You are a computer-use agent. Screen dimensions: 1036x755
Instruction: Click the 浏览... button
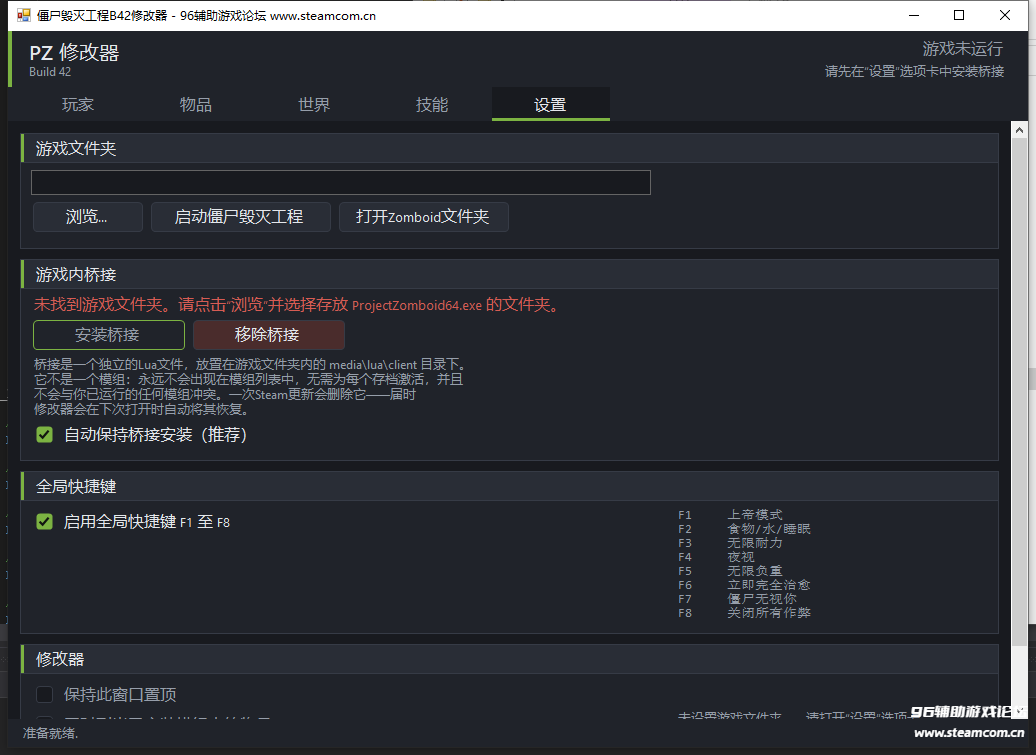tap(88, 217)
